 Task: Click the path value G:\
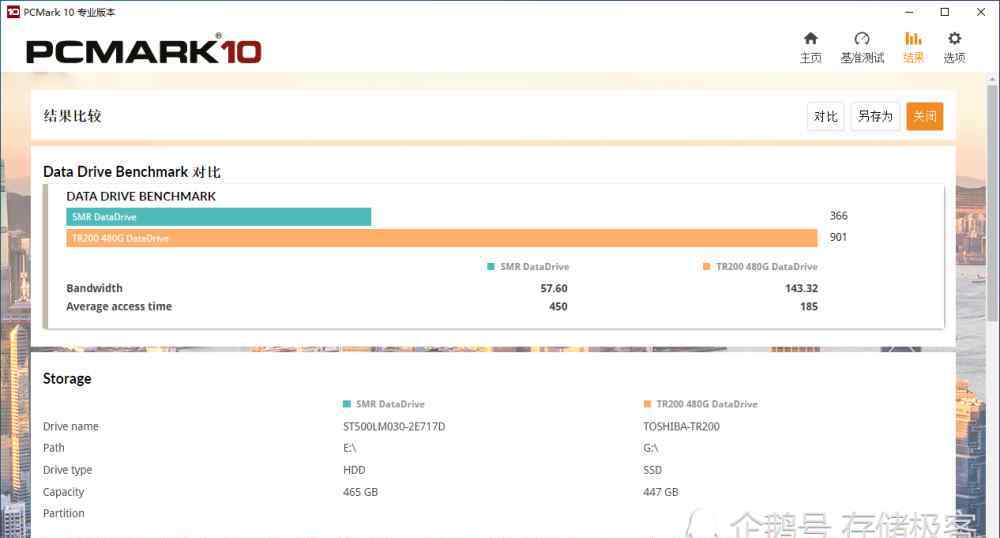pyautogui.click(x=651, y=448)
